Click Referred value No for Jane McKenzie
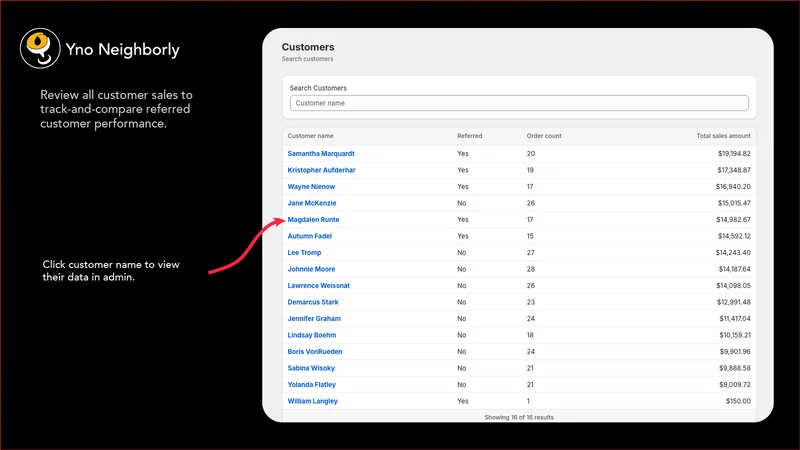 tap(462, 203)
